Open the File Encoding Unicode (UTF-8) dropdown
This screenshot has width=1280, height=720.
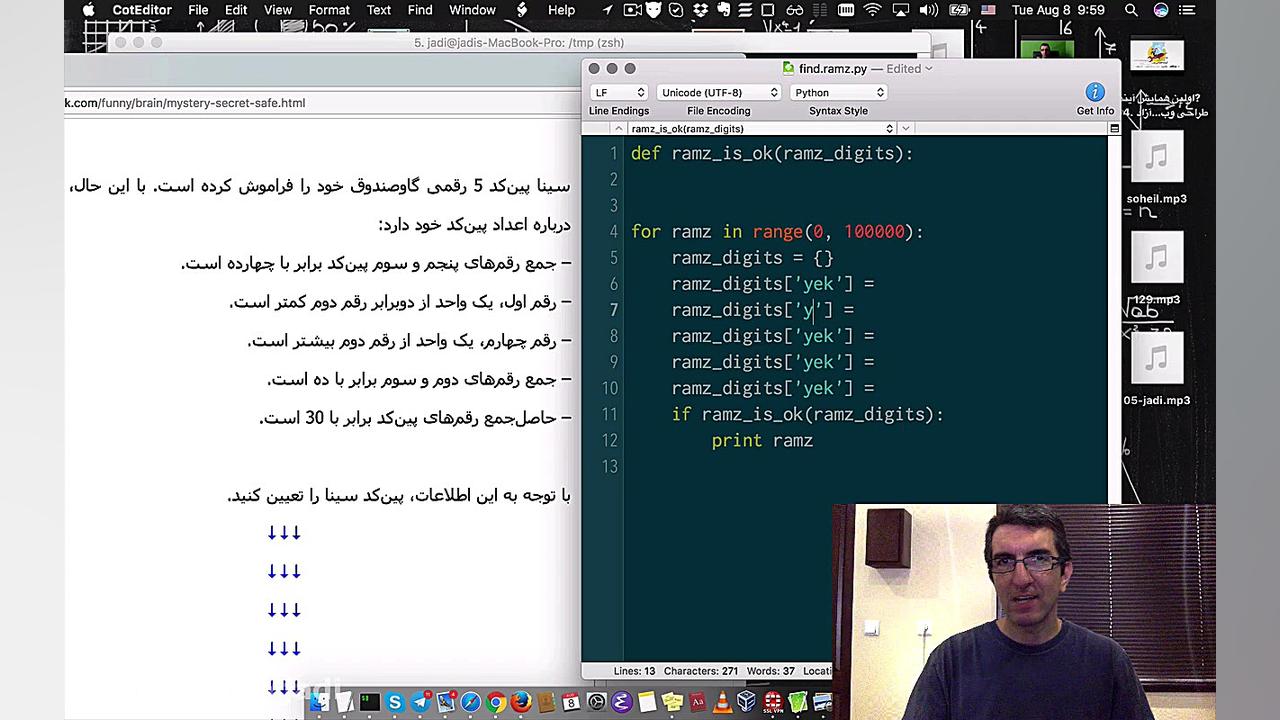(x=718, y=92)
